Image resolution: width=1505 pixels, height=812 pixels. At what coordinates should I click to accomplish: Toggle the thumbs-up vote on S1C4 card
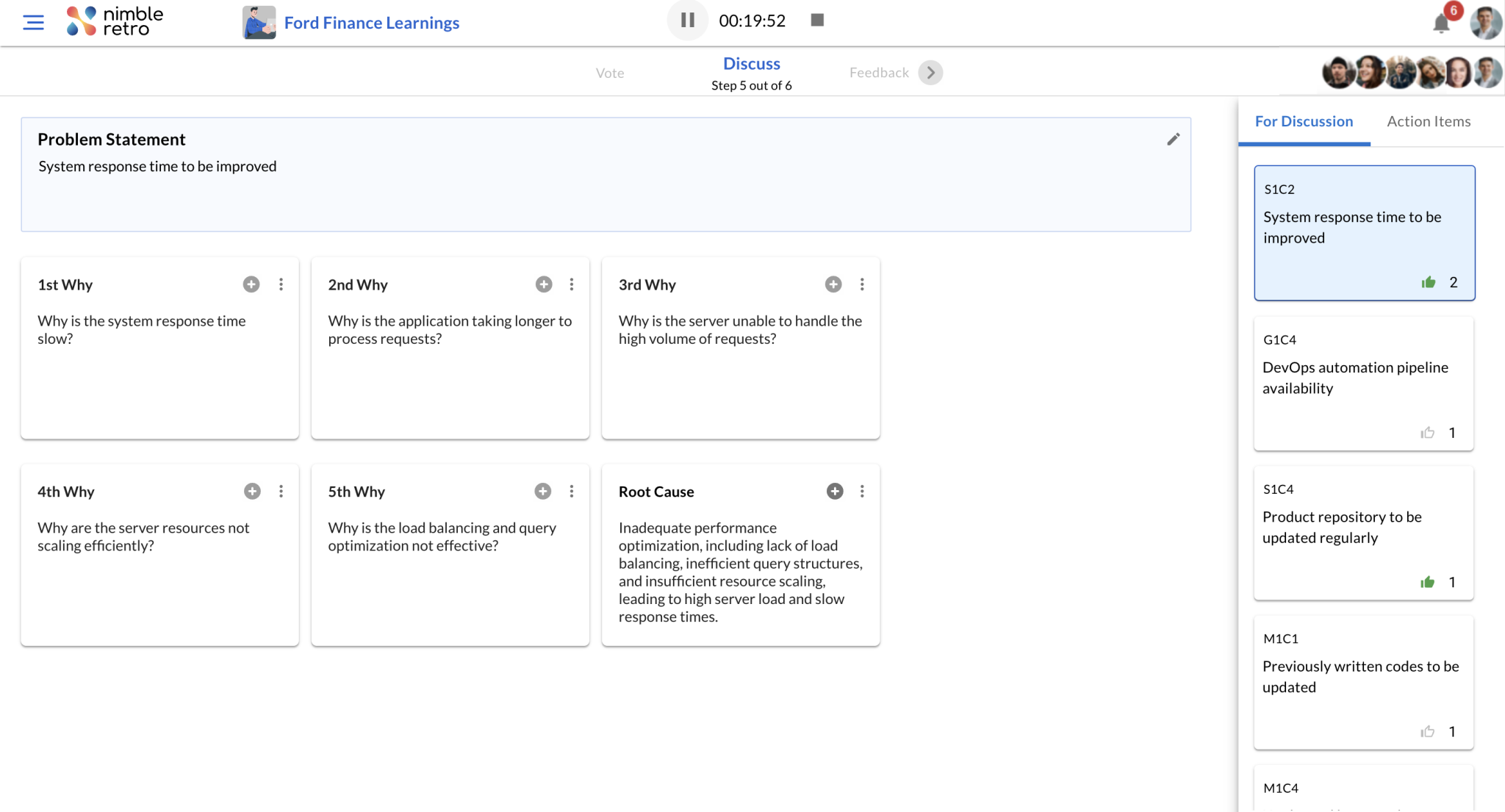tap(1428, 582)
